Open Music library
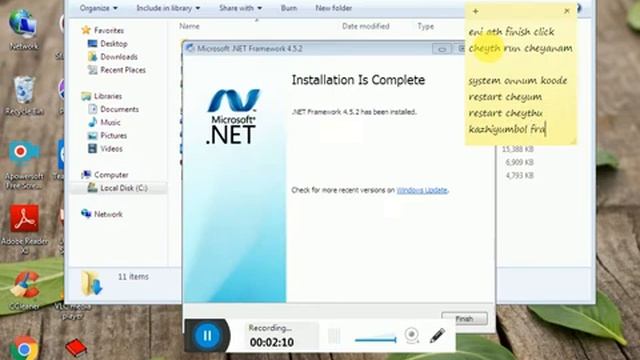 110,122
